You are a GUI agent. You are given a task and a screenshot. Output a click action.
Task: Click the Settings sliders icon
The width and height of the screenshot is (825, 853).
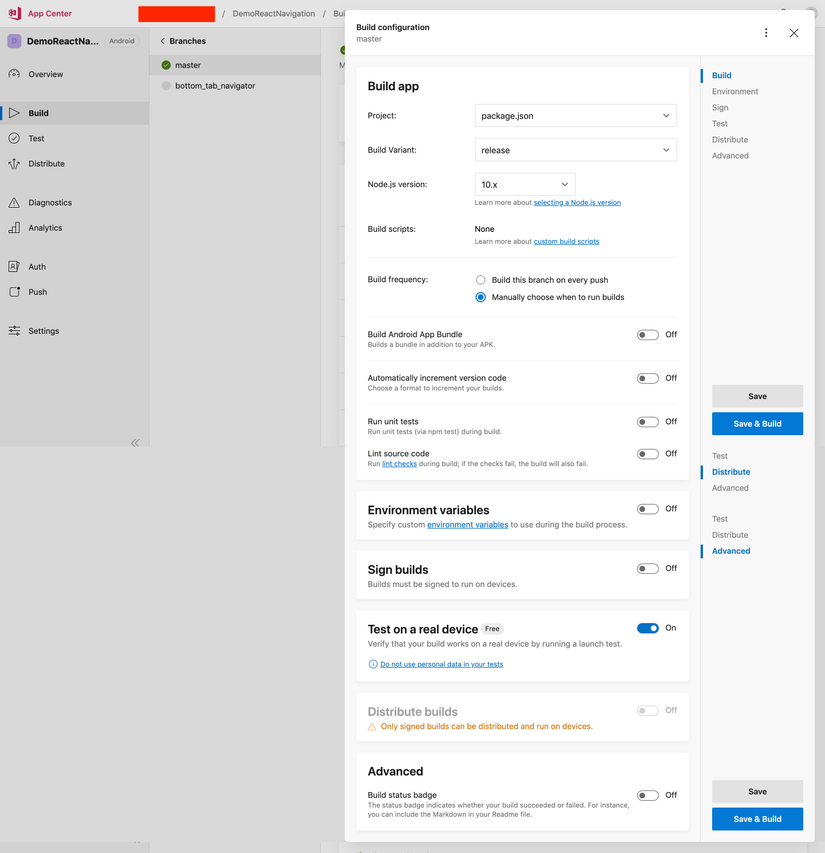[14, 331]
